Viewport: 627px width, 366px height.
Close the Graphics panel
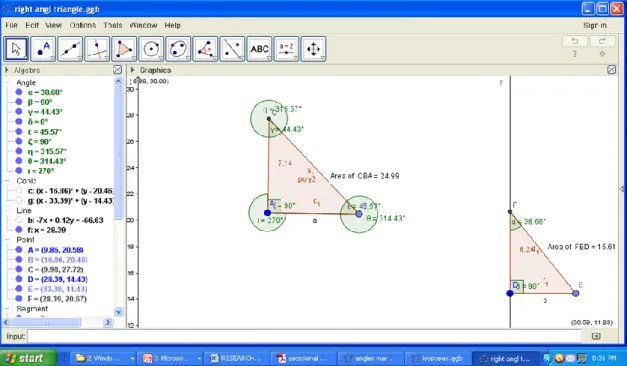[611, 70]
